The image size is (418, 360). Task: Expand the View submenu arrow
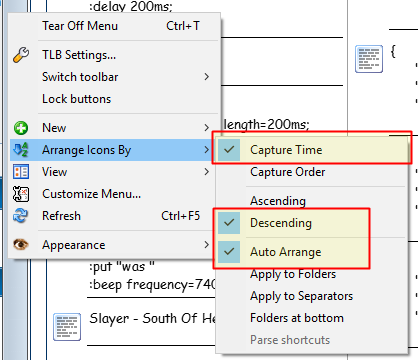pyautogui.click(x=207, y=172)
